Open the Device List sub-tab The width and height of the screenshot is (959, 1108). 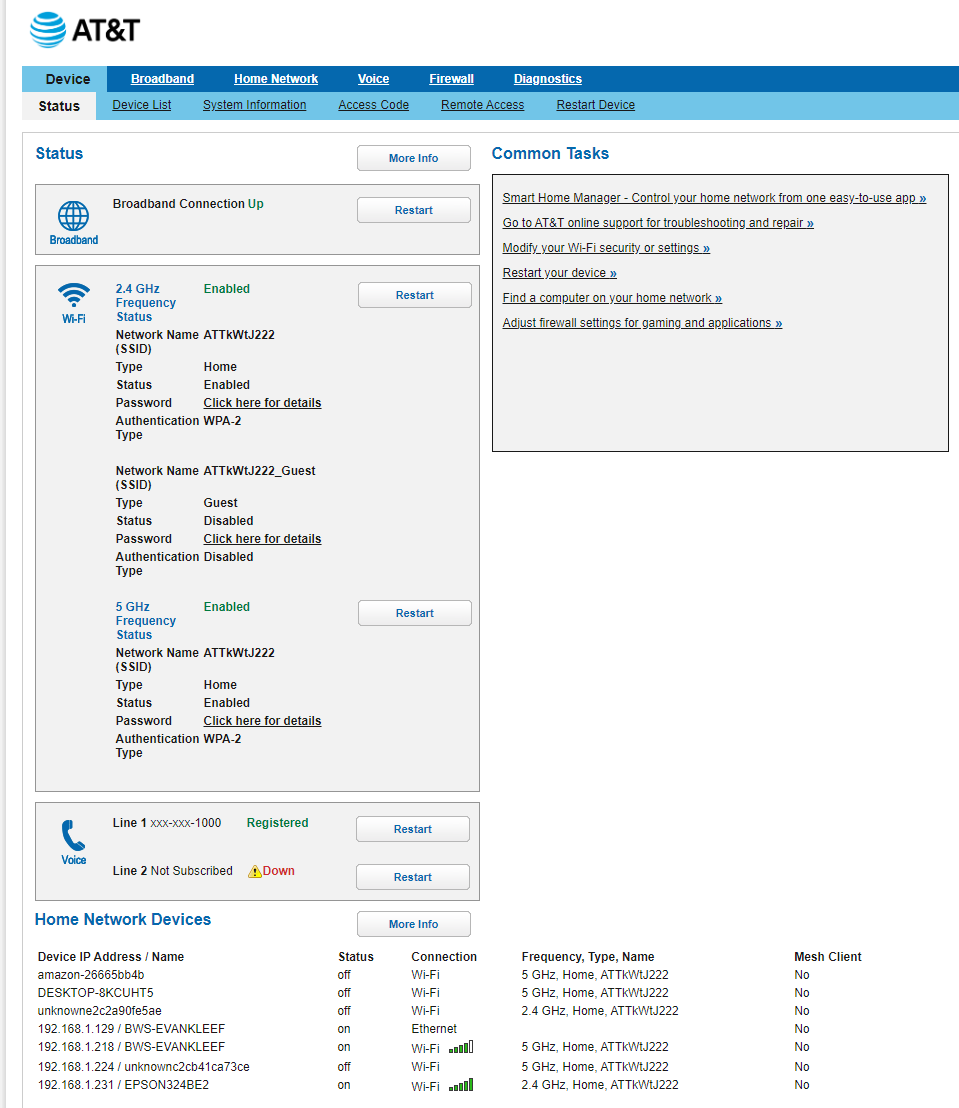tap(141, 105)
